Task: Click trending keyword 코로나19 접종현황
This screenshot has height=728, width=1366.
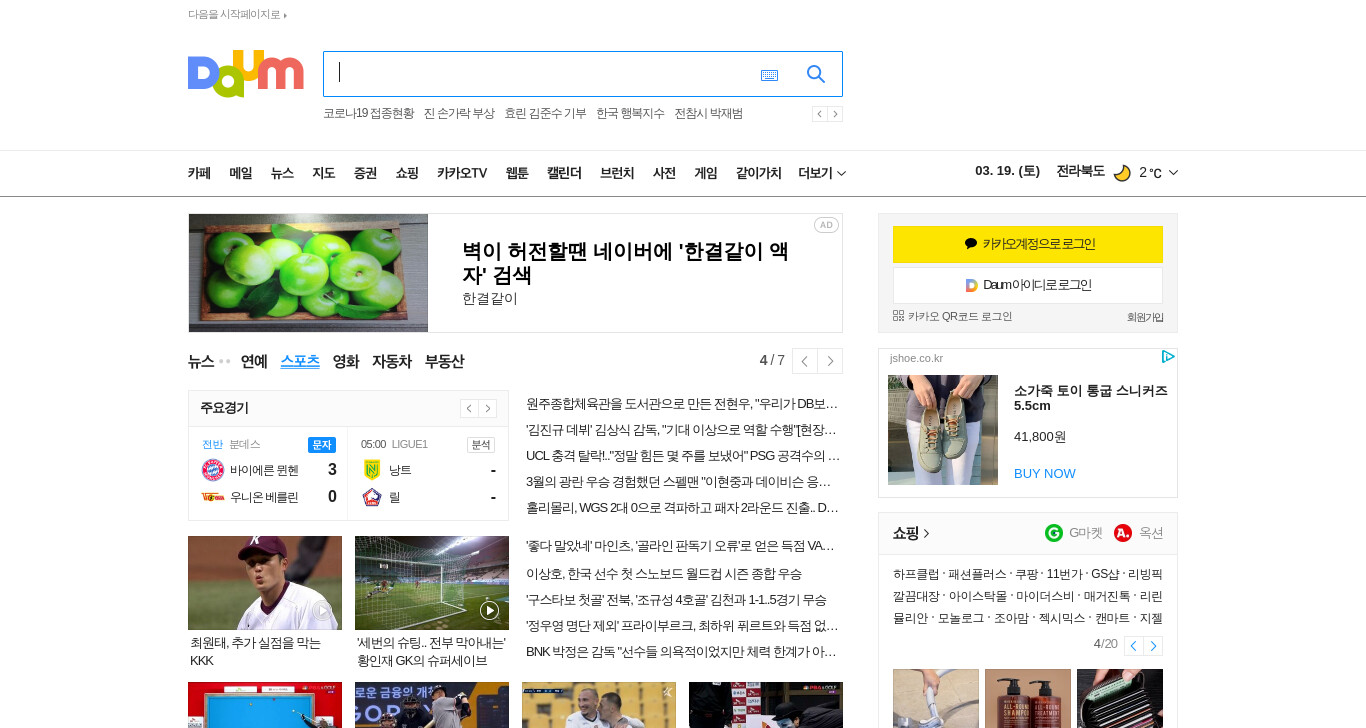Action: [x=368, y=114]
